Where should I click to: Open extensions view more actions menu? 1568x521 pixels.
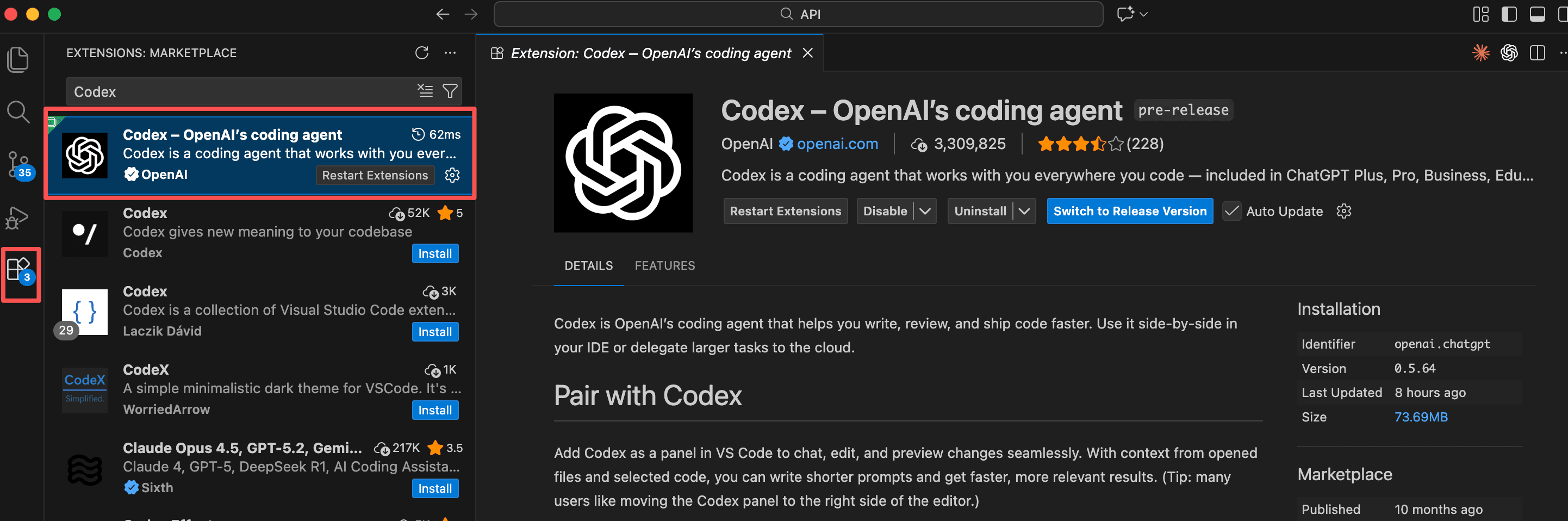[450, 53]
